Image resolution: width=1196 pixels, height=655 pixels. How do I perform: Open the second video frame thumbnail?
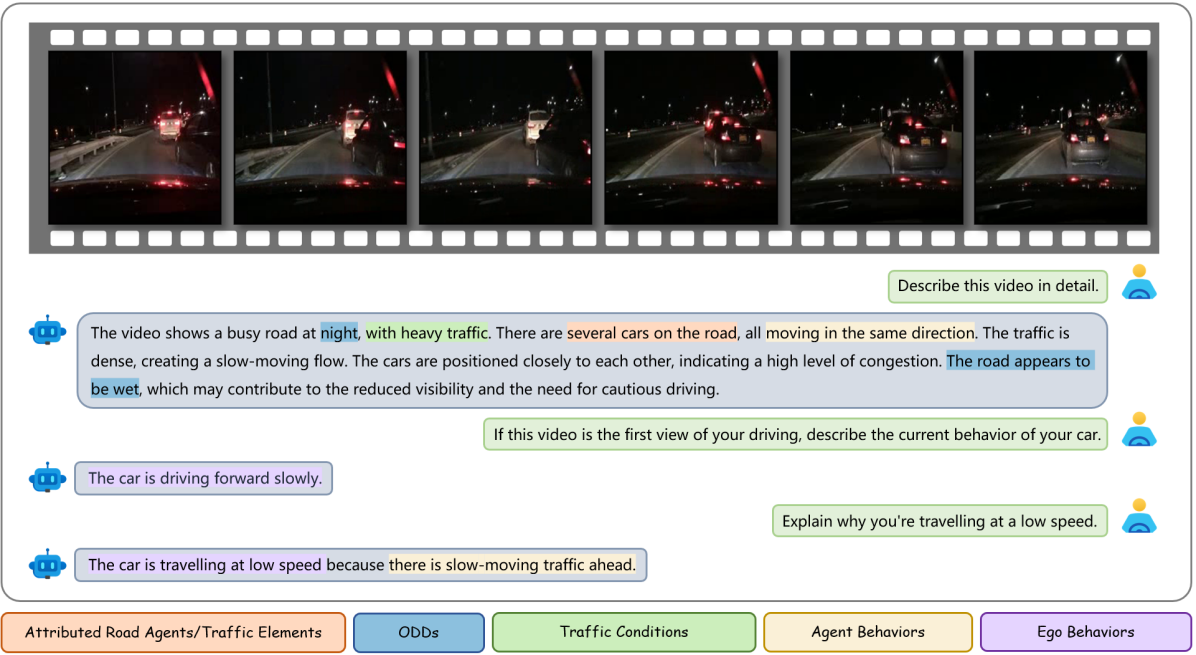click(320, 137)
